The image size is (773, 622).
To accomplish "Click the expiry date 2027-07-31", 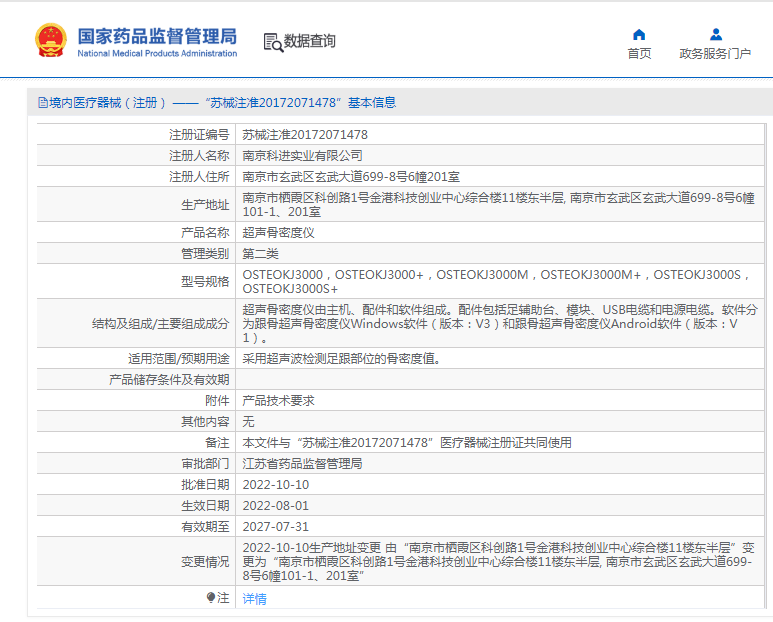I will 276,527.
